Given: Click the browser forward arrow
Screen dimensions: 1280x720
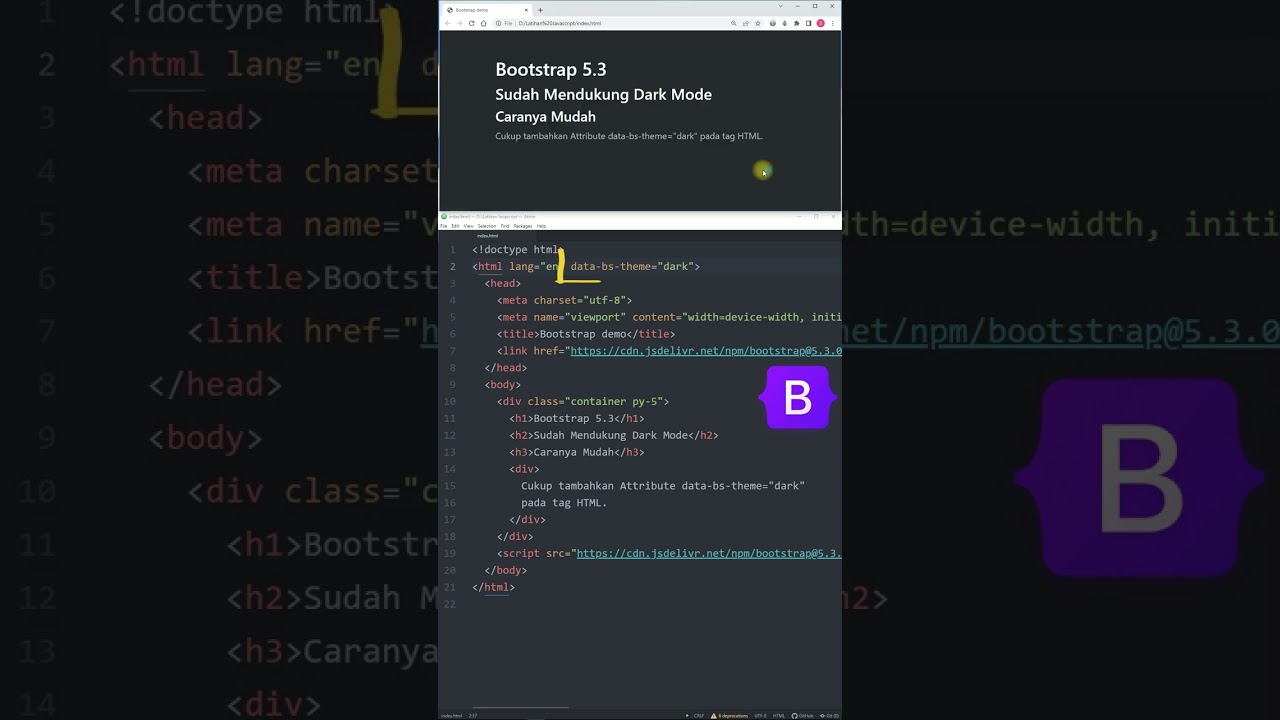Looking at the screenshot, I should [x=459, y=23].
